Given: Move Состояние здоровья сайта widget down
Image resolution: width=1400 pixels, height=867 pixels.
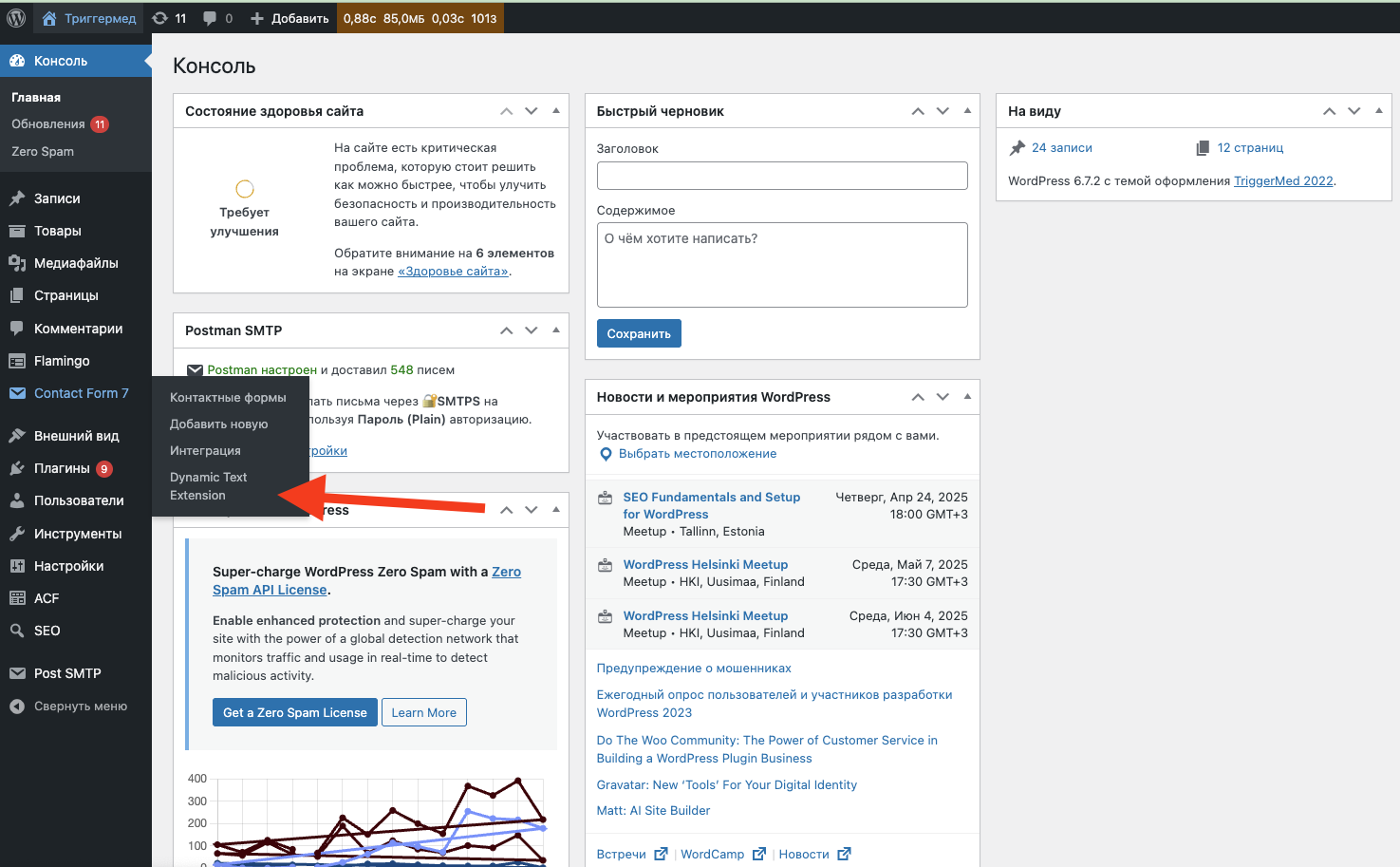Looking at the screenshot, I should click(x=532, y=111).
